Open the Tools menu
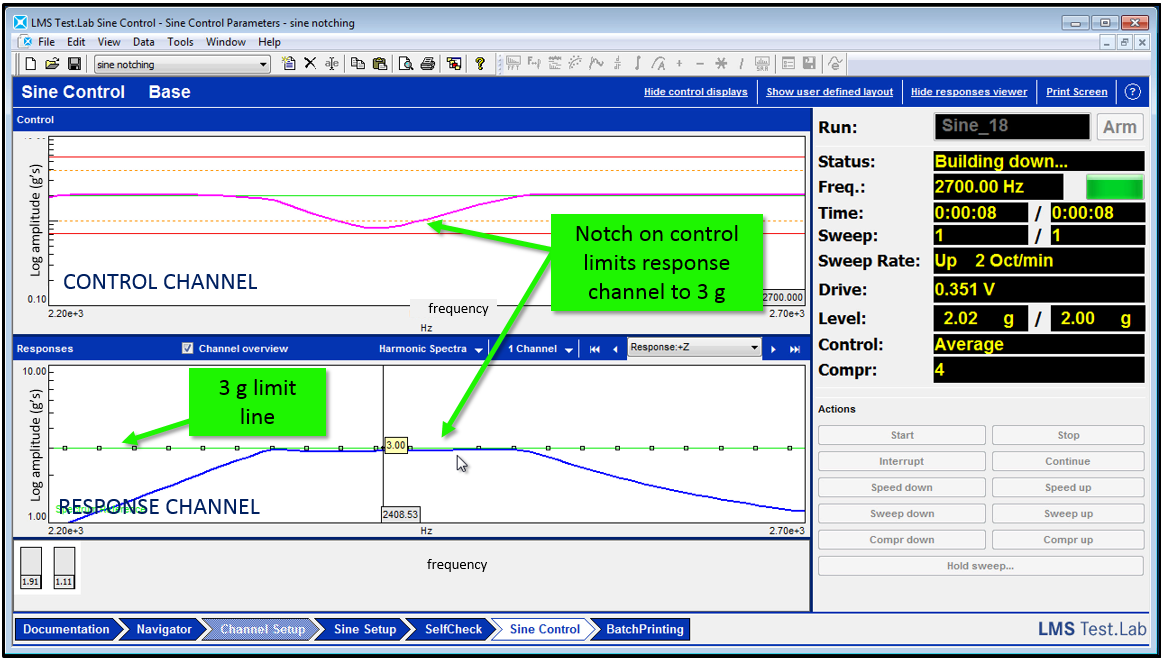 point(180,42)
